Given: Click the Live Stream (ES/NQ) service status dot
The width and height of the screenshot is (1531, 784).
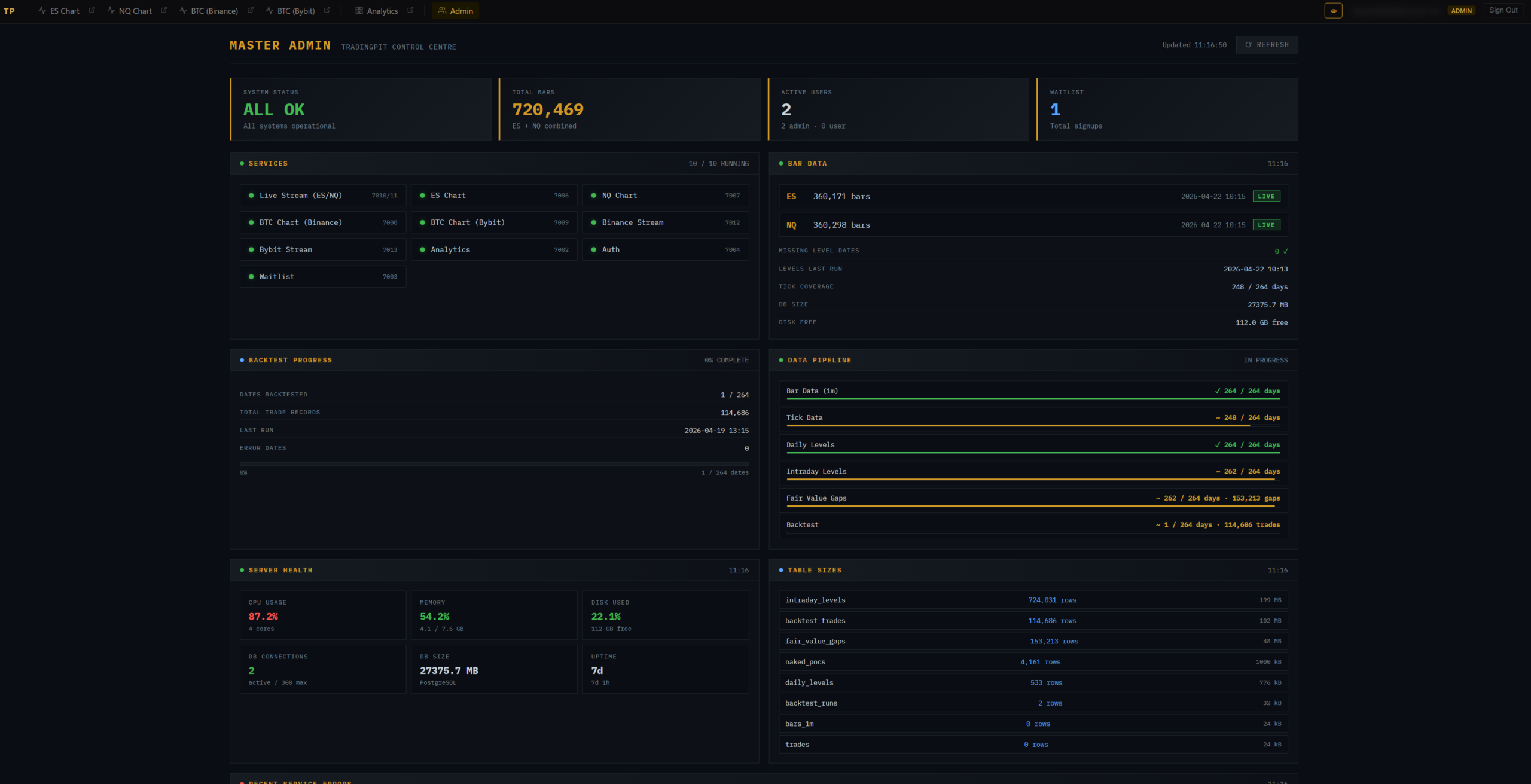Looking at the screenshot, I should point(251,196).
